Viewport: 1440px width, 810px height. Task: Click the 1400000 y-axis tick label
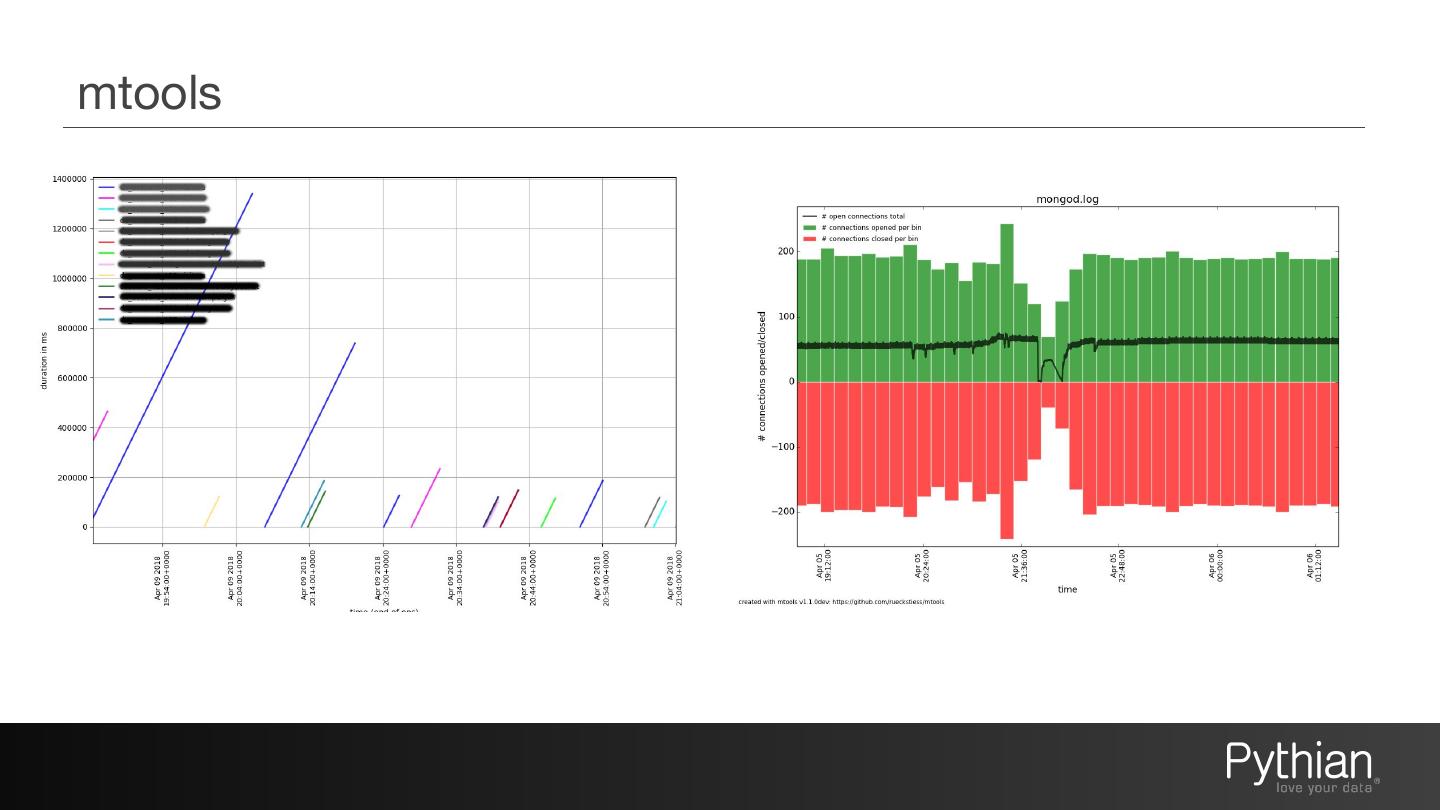[x=68, y=179]
